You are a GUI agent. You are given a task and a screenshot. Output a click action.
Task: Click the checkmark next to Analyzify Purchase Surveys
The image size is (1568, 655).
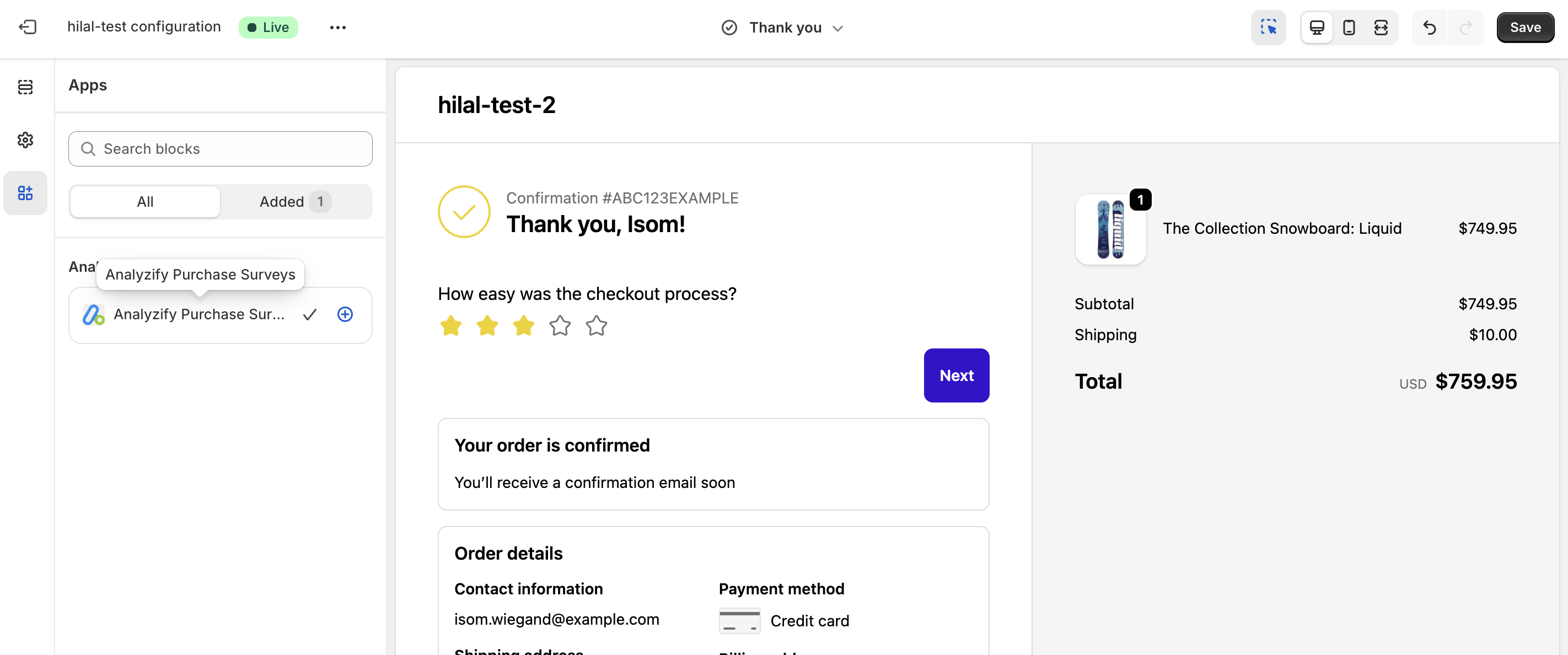coord(310,315)
